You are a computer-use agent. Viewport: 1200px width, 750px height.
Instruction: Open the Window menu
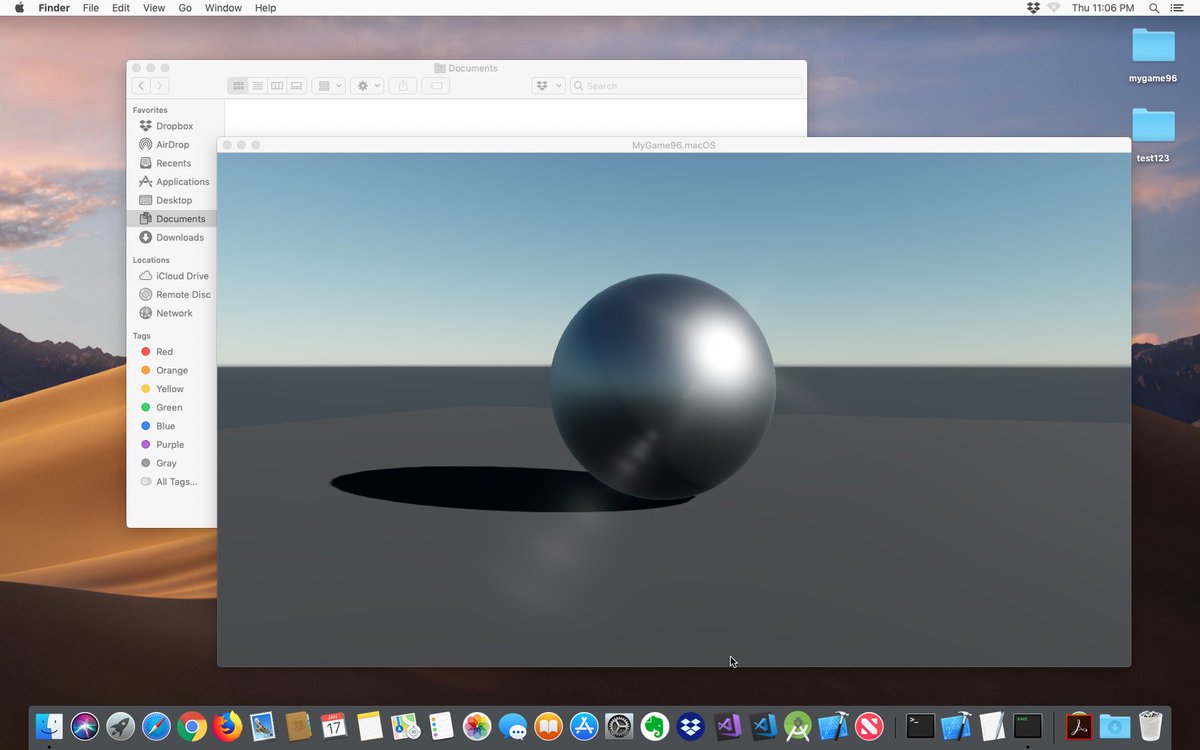pos(223,8)
